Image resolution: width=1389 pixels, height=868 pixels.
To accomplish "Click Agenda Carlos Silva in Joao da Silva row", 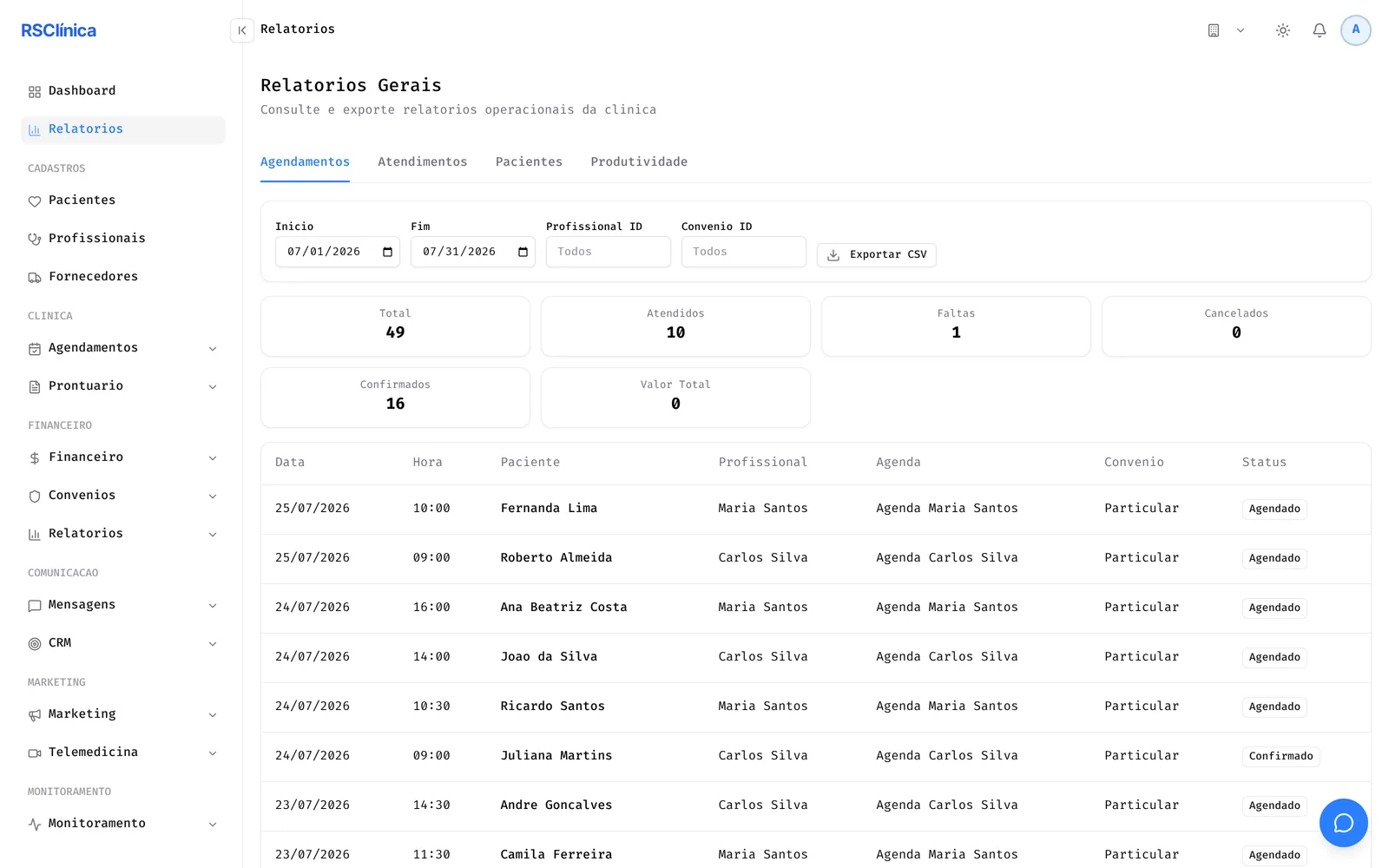I will [x=947, y=657].
